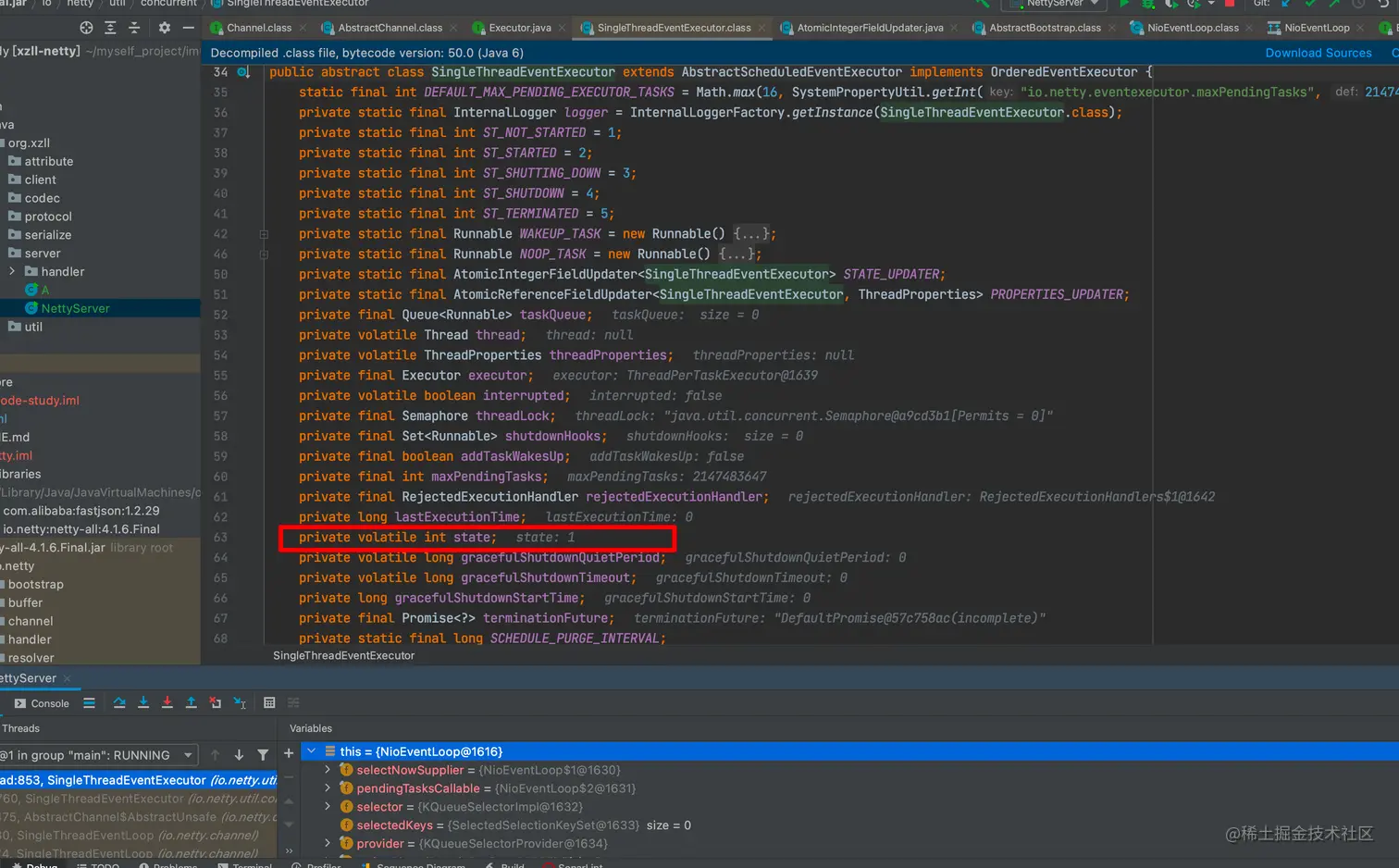Expand the selectNowSupplier variable
The height and width of the screenshot is (868, 1399).
(x=328, y=770)
